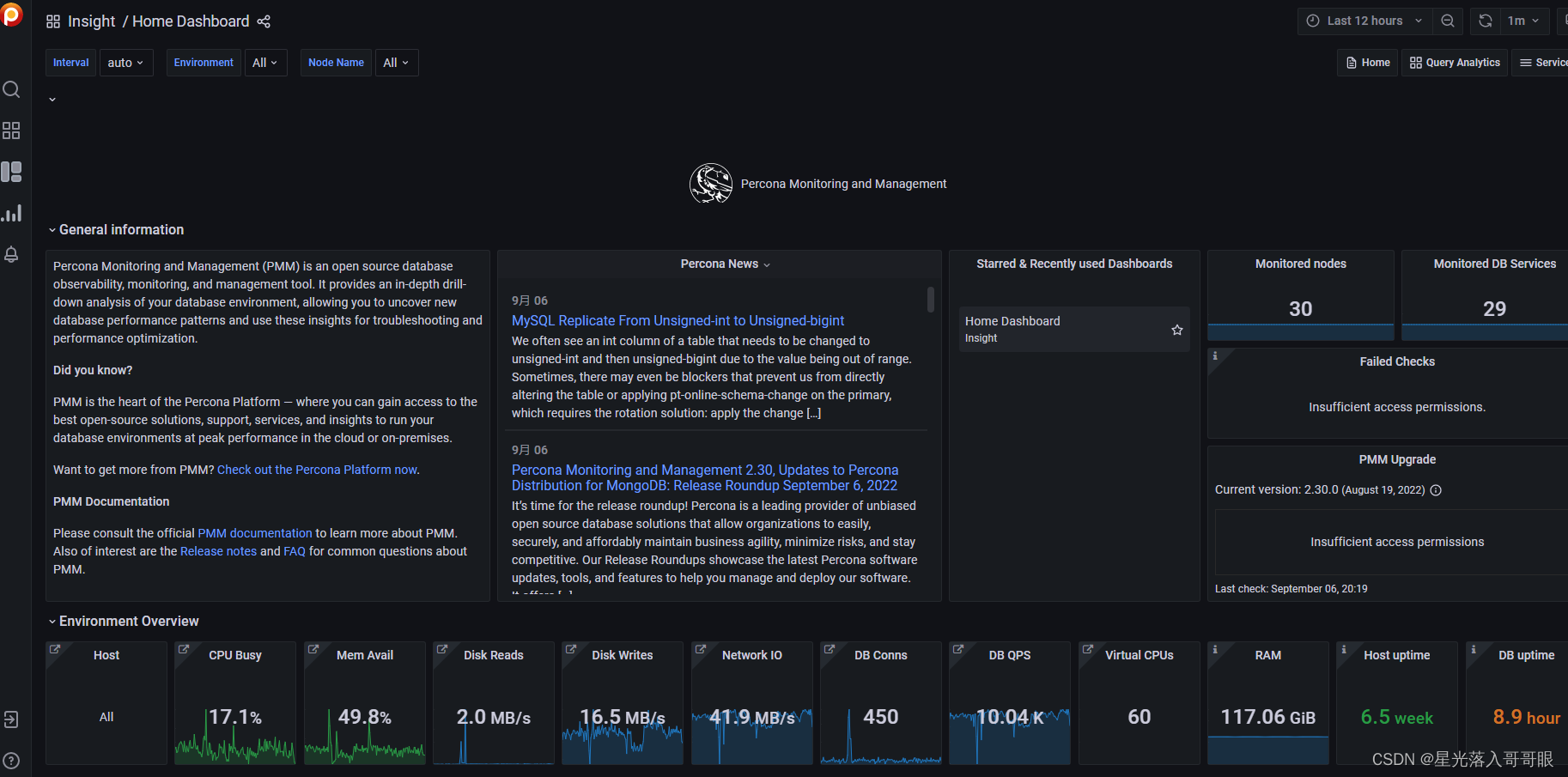Open the Explore bar-chart icon in sidebar
The height and width of the screenshot is (777, 1568).
click(11, 213)
